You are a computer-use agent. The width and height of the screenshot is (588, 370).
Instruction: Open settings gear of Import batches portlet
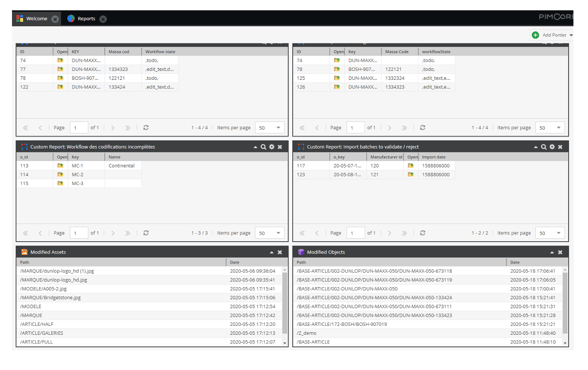tap(552, 147)
